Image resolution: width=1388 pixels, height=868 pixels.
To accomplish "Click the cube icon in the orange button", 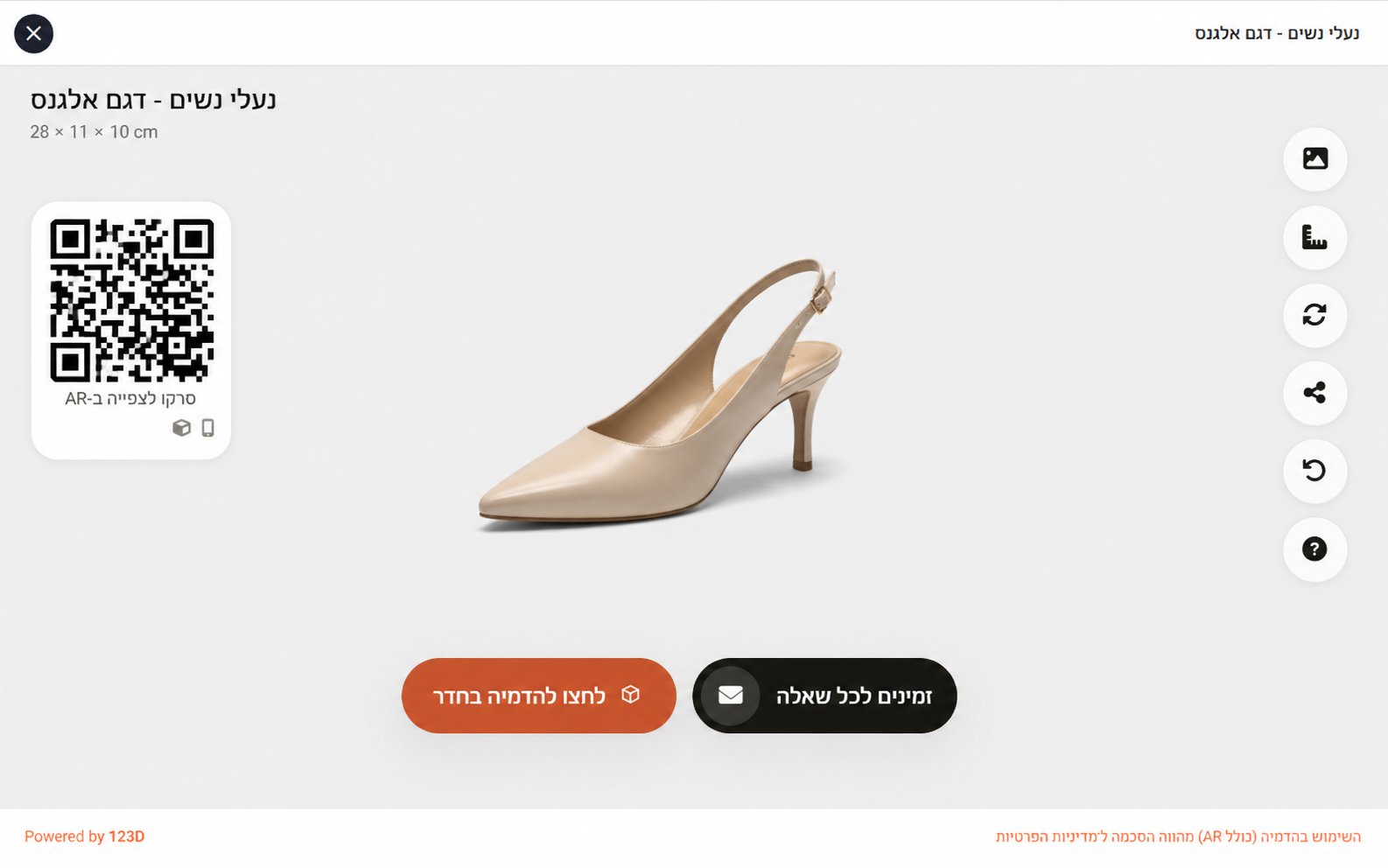I will click(630, 695).
